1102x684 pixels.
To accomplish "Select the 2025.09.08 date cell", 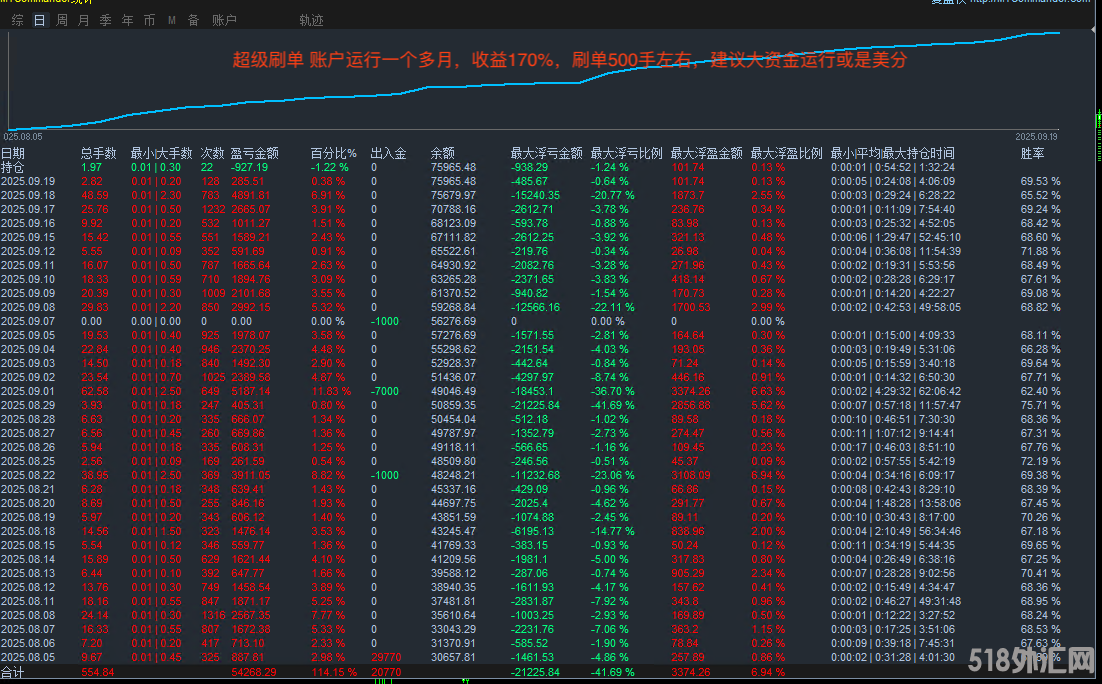I will [28, 307].
